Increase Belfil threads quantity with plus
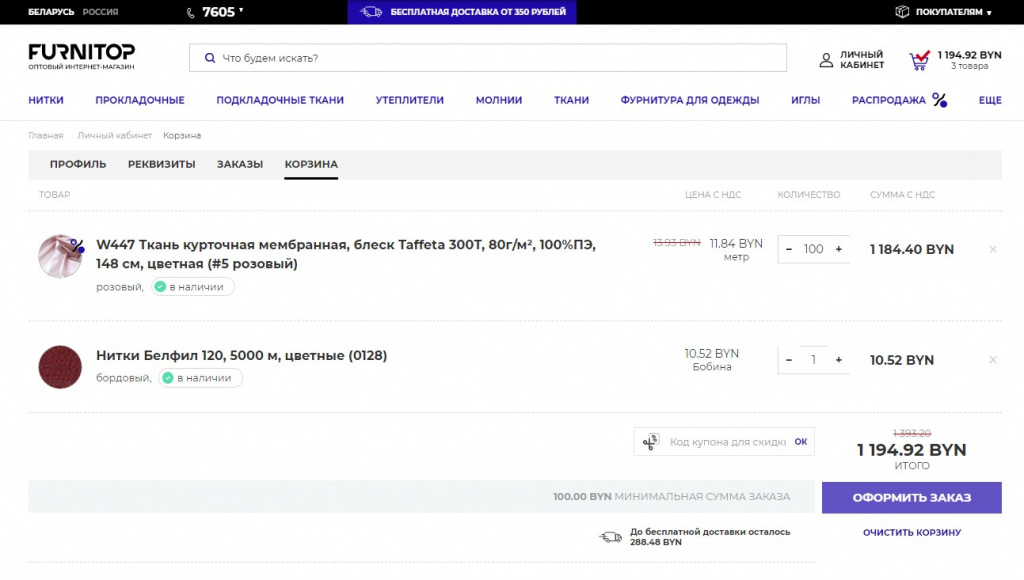This screenshot has width=1024, height=580. 838,360
